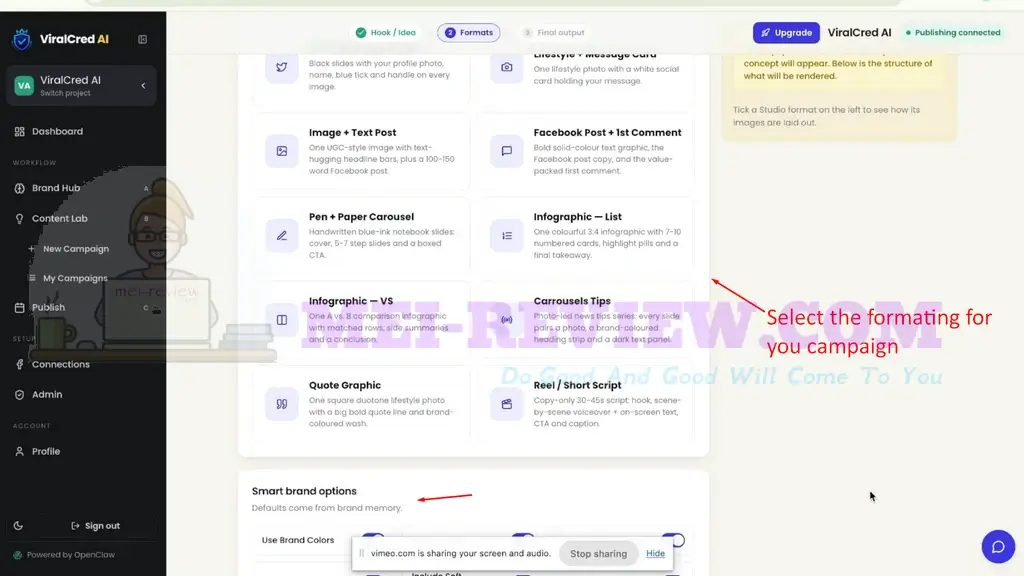Image resolution: width=1024 pixels, height=576 pixels.
Task: Open the Switch project selector
Action: (x=82, y=86)
